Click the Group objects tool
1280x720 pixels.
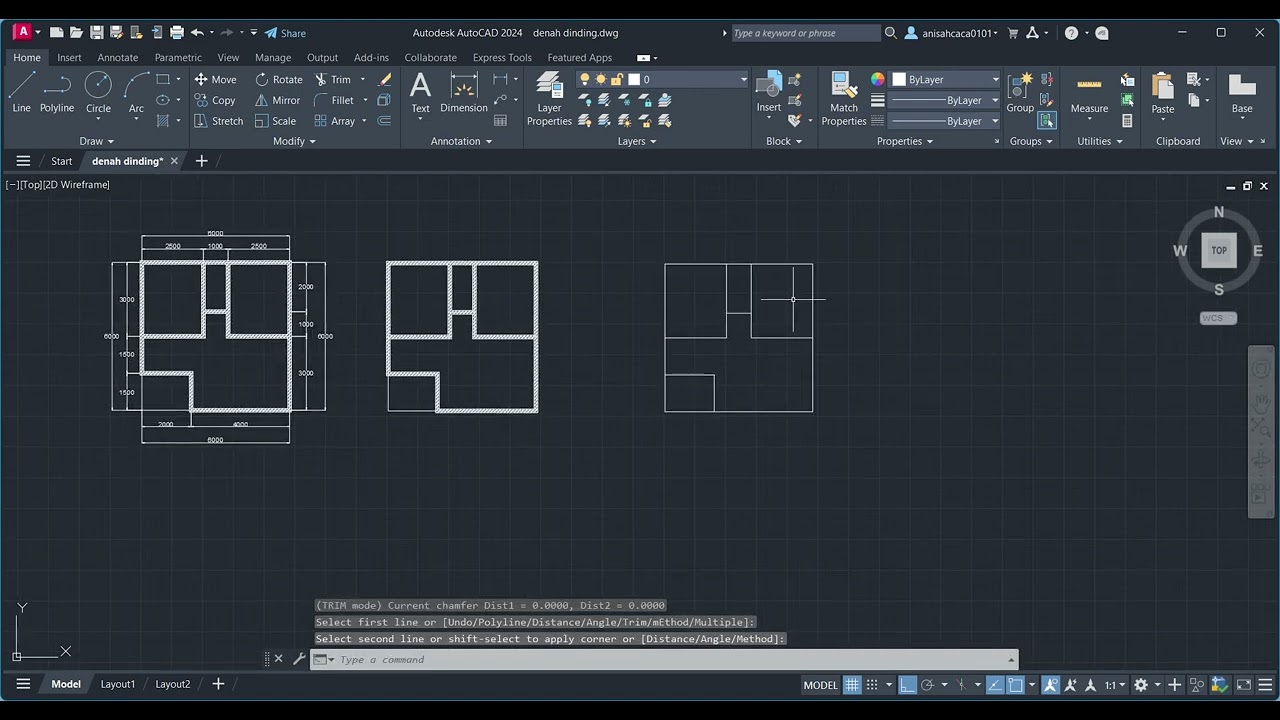click(x=1020, y=93)
